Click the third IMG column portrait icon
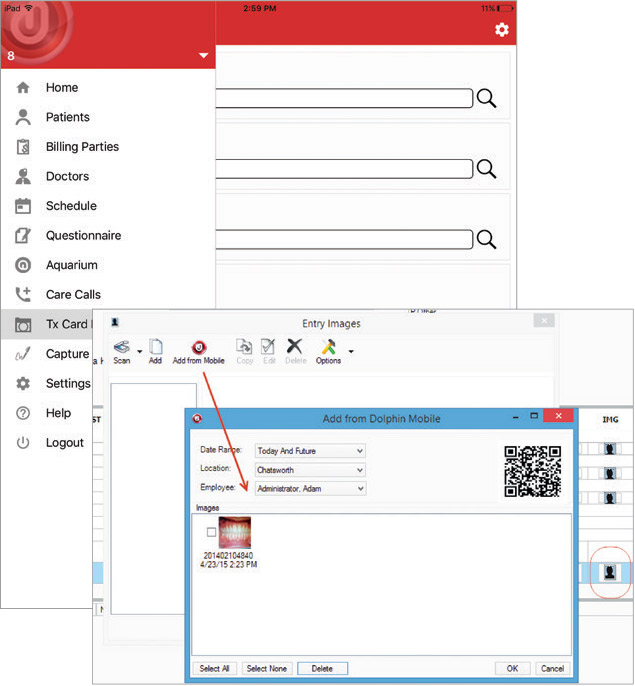 610,498
